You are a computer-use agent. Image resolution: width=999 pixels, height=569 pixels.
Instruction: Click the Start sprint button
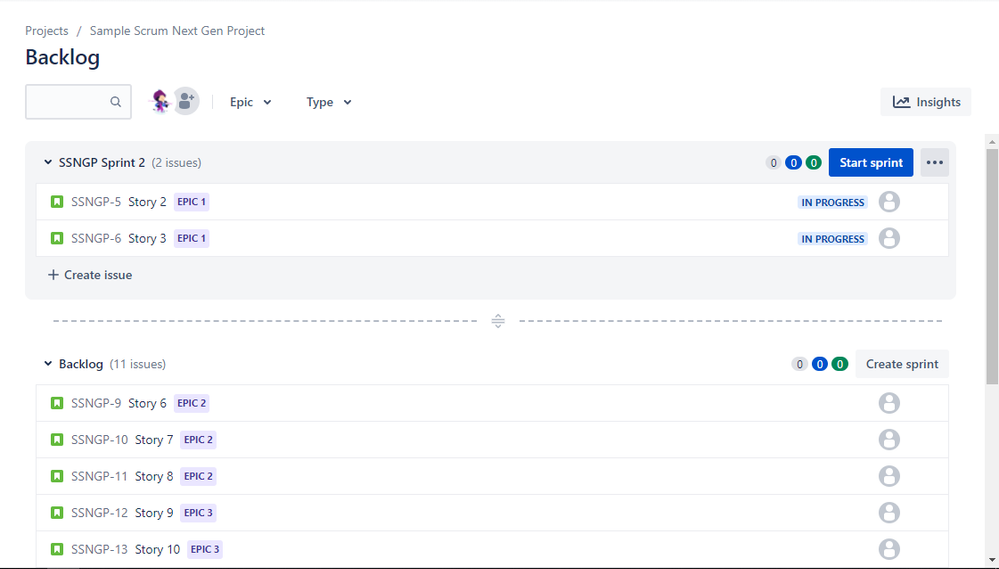pyautogui.click(x=871, y=162)
